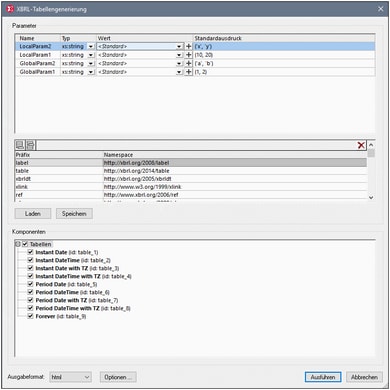Click the Speichern button
This screenshot has height=390, width=390.
click(74, 214)
